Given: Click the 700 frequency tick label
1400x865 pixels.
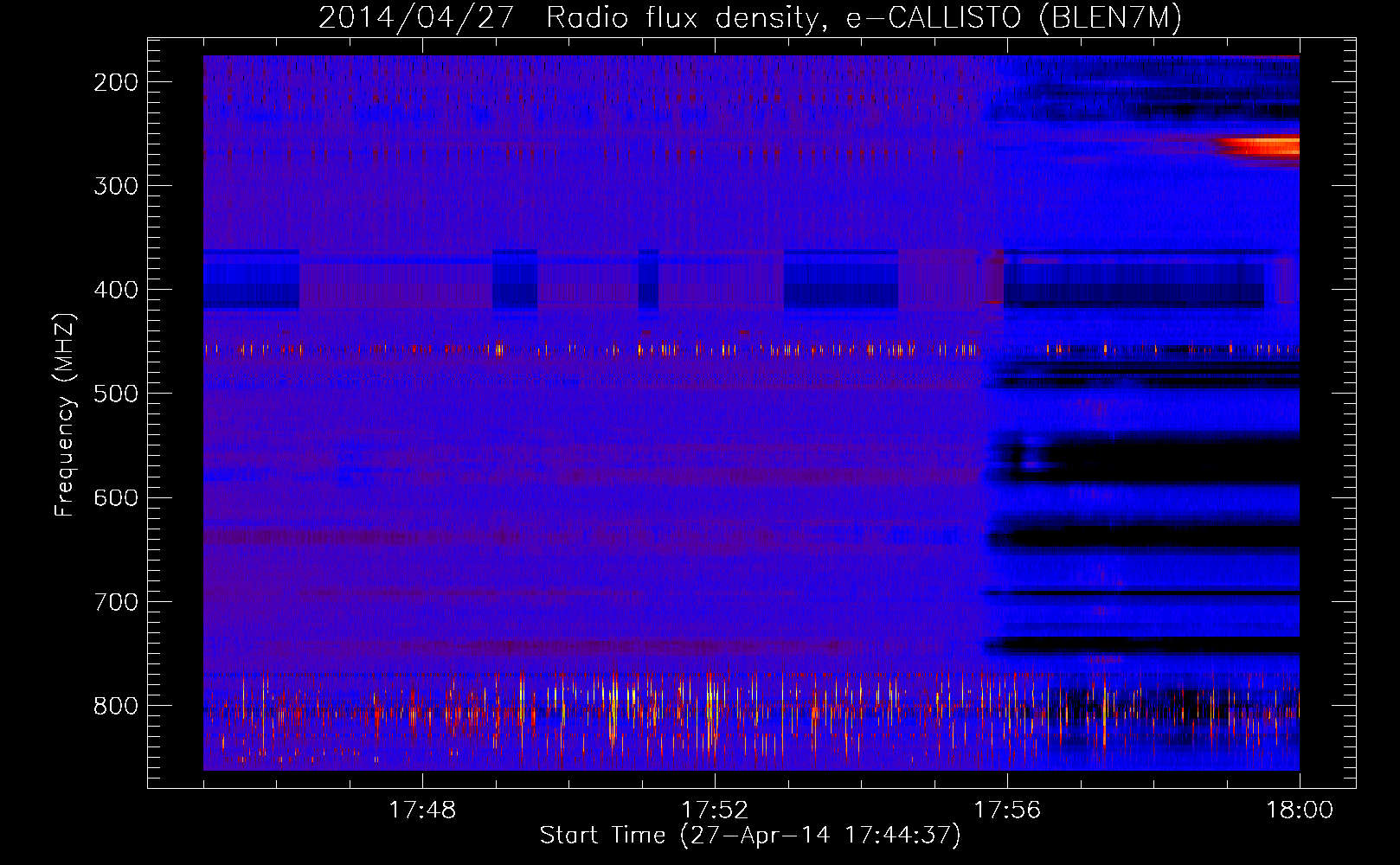Looking at the screenshot, I should (x=115, y=602).
